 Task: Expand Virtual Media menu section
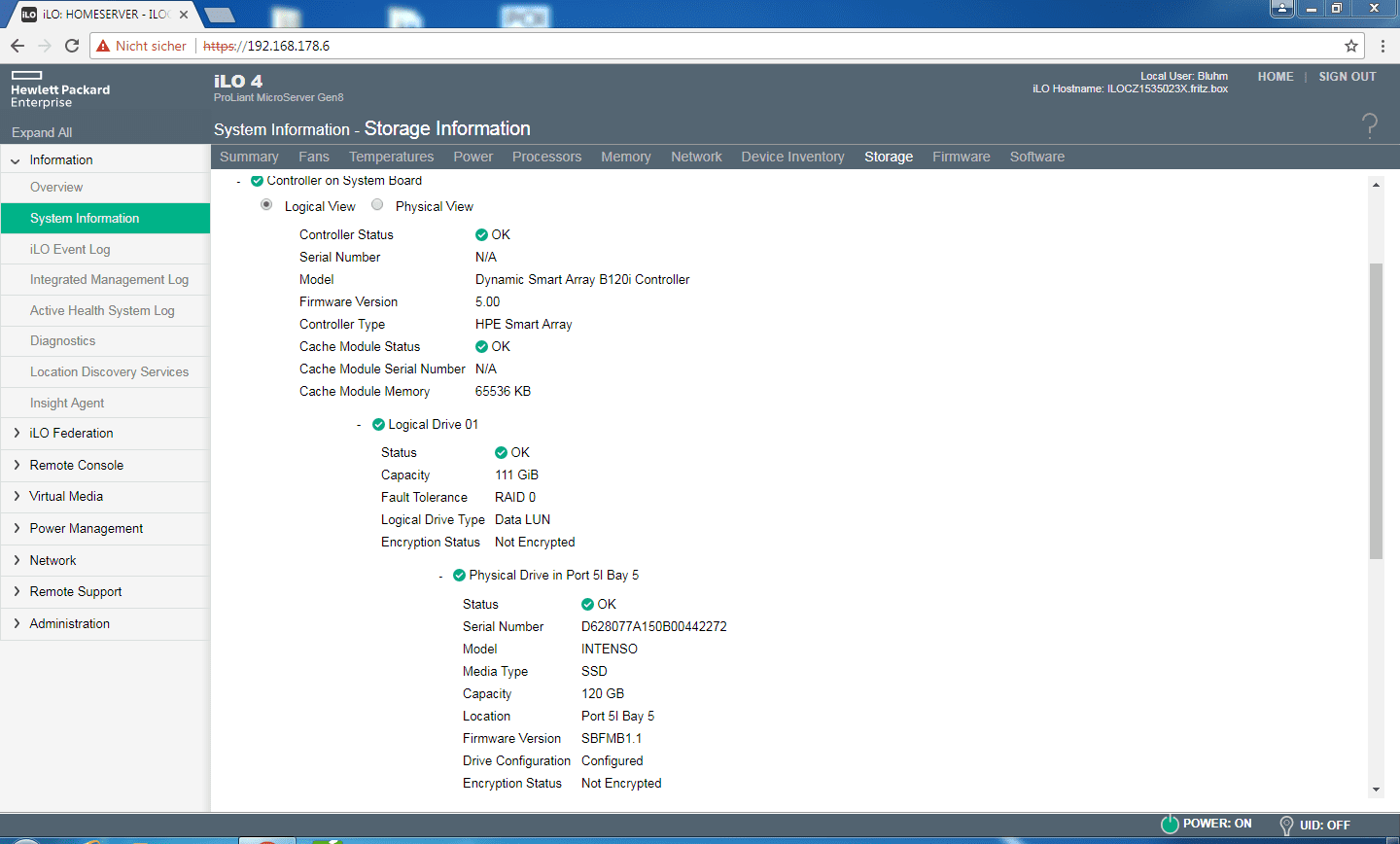(17, 496)
